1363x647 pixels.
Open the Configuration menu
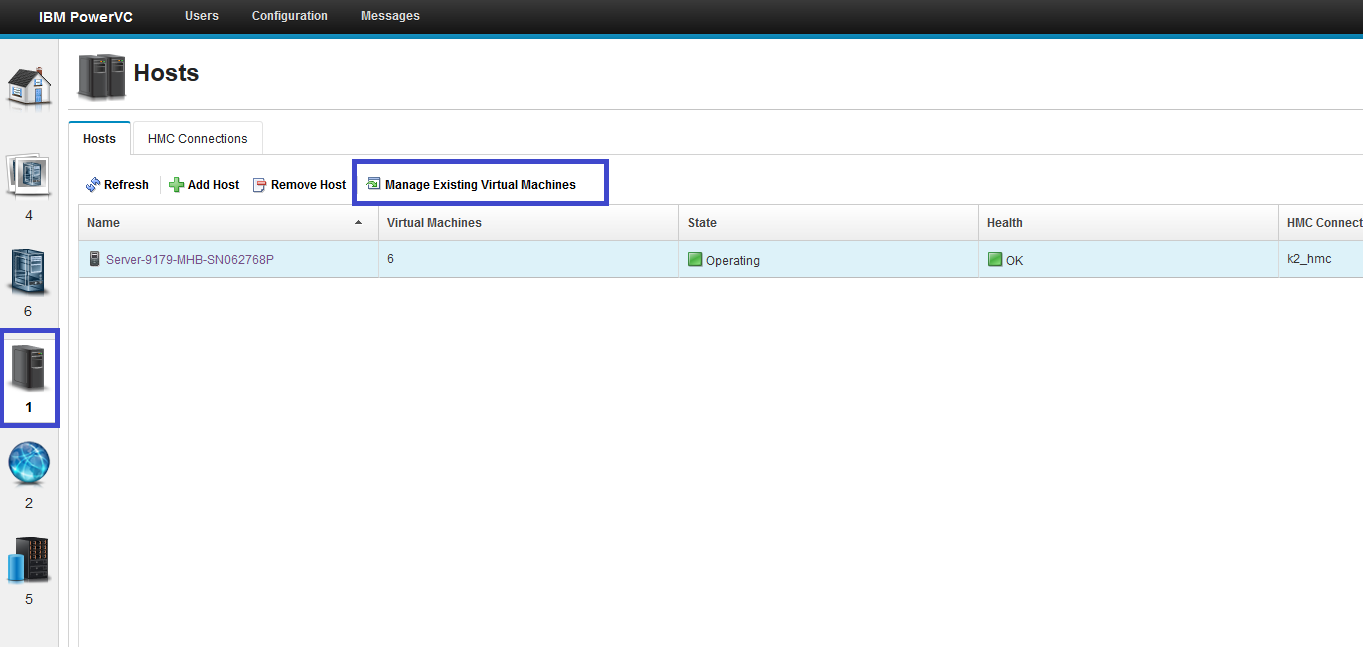pos(289,16)
